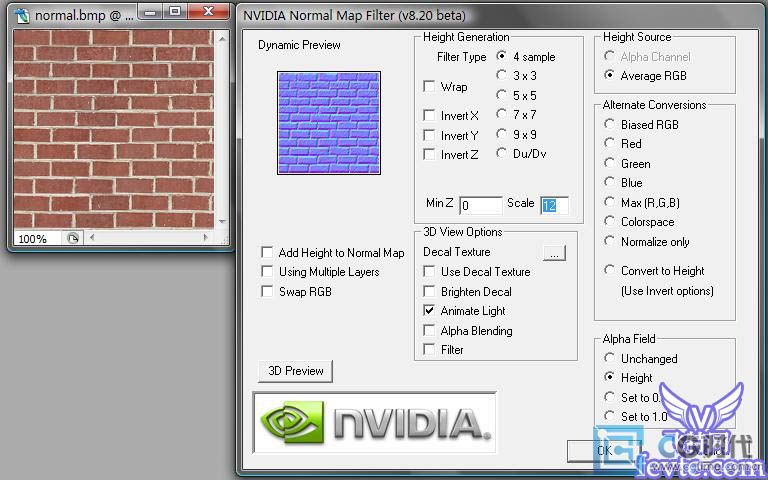
Task: Enable the Swap RGB checkbox
Action: pyautogui.click(x=267, y=291)
